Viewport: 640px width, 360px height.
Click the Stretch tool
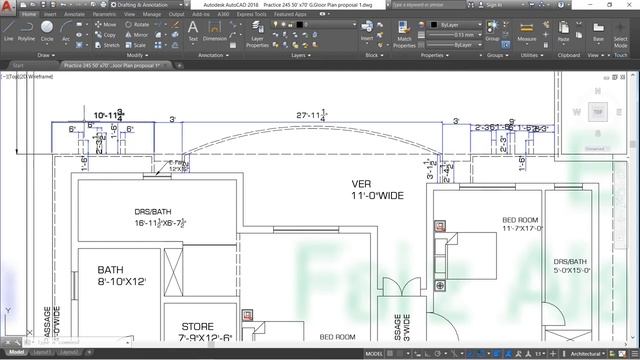click(107, 45)
